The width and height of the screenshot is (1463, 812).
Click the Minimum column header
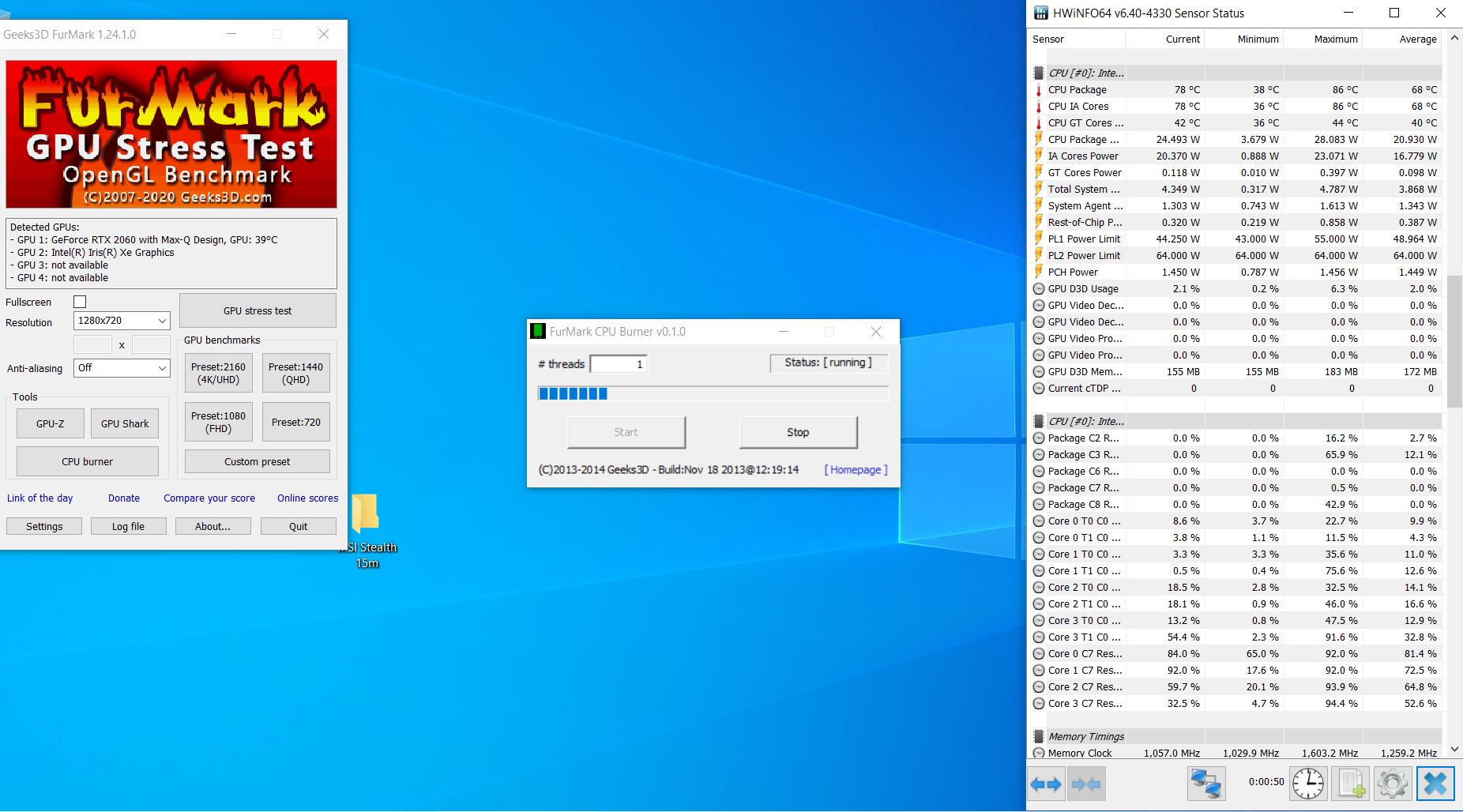[1244, 39]
